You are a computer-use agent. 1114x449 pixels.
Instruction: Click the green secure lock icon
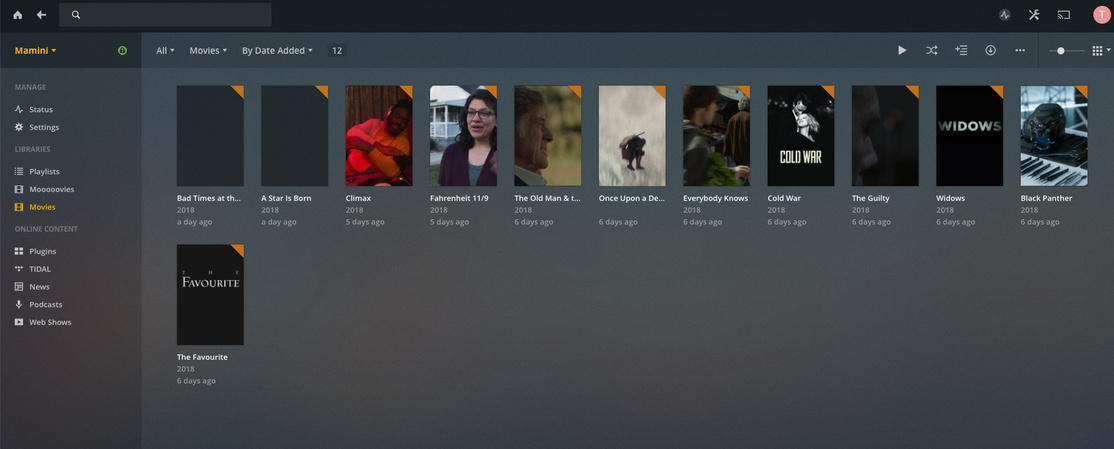(x=122, y=50)
